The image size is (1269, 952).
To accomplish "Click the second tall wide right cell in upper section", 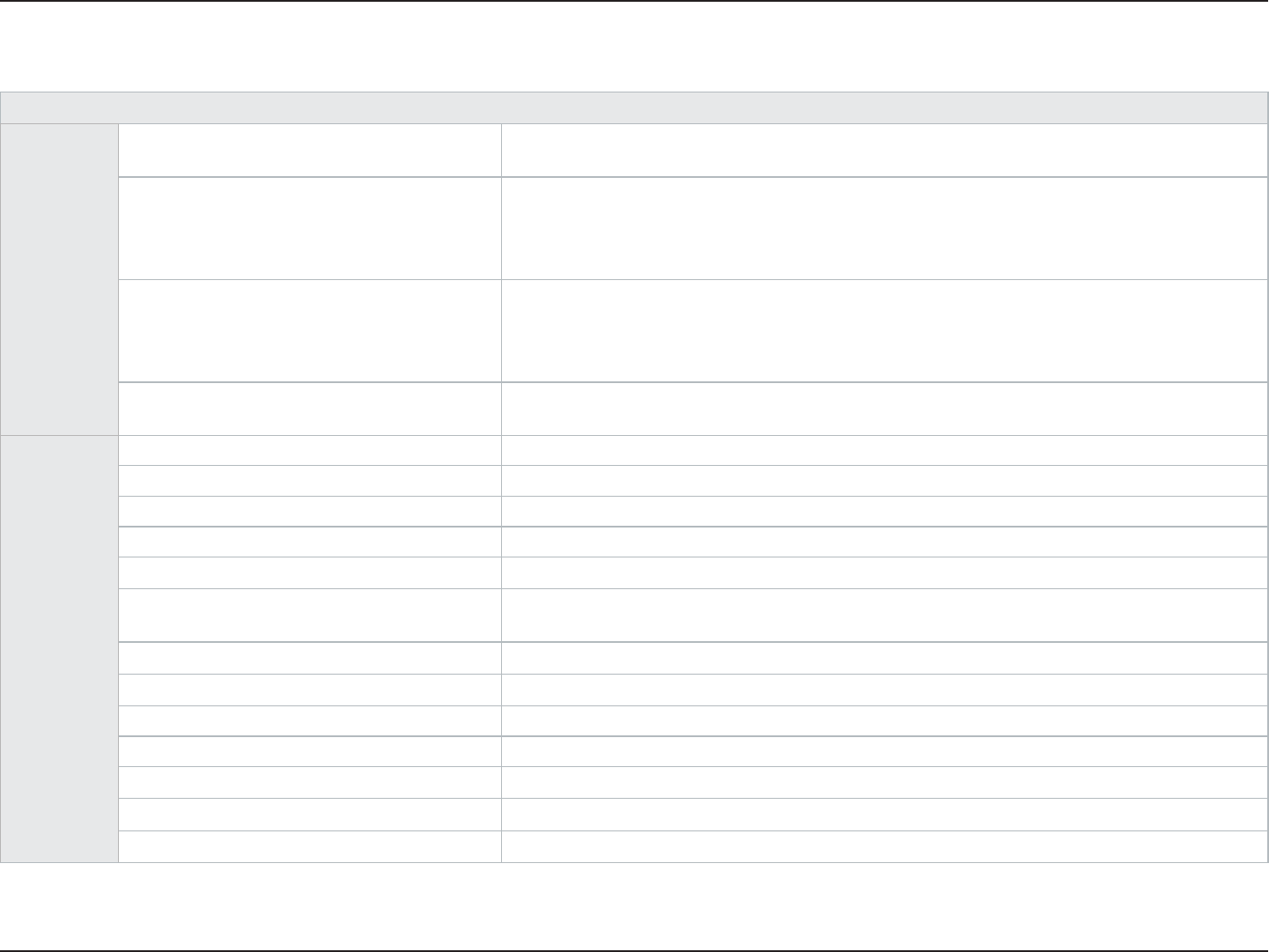I will [884, 330].
